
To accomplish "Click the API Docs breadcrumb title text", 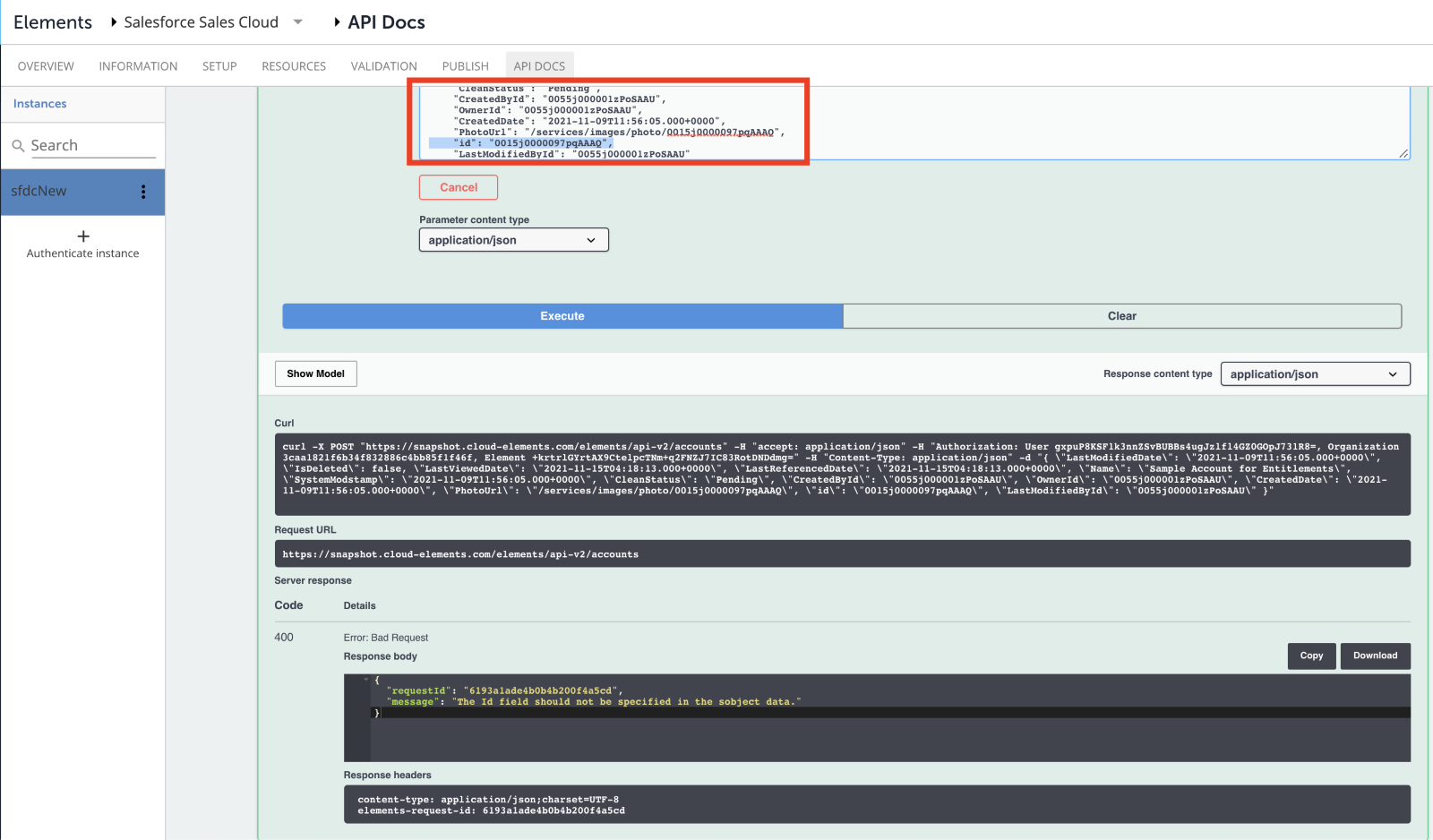I will [x=386, y=22].
